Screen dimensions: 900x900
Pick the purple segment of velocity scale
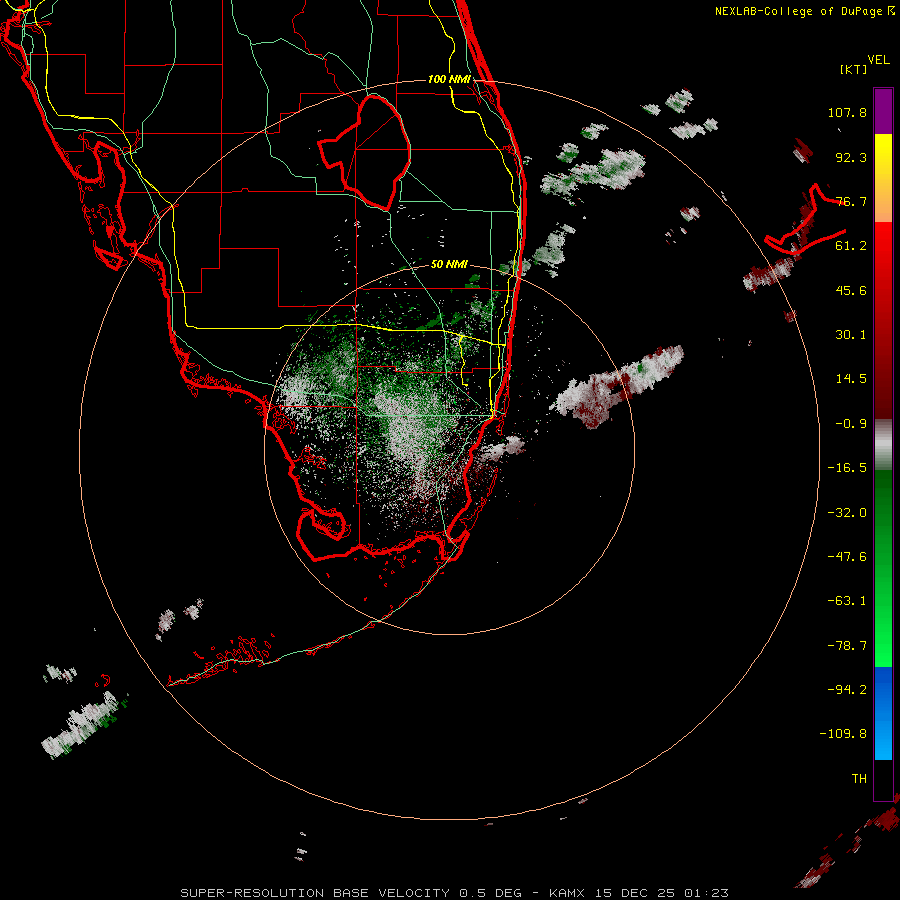(x=883, y=111)
